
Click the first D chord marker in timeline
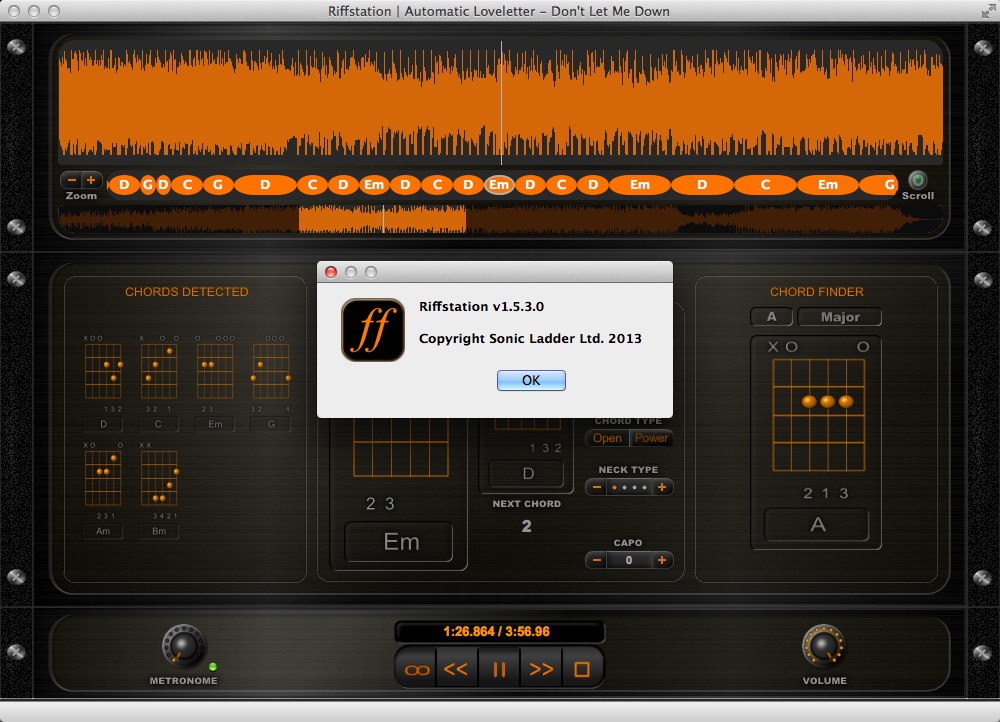click(x=124, y=185)
